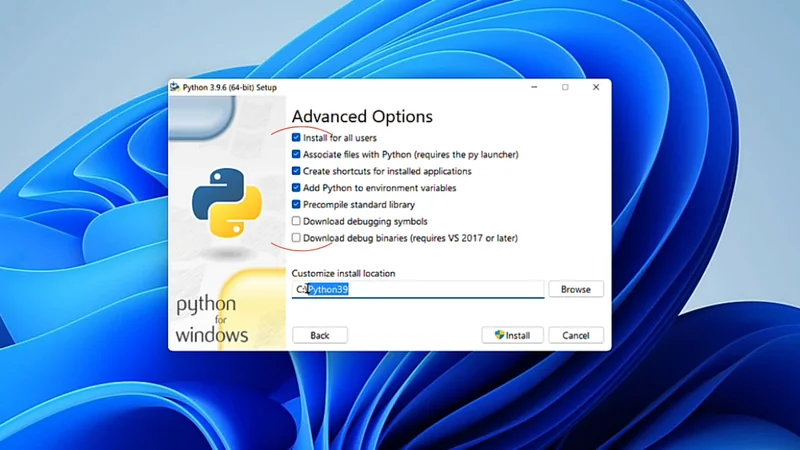Uncheck Add Python to environment variables
Screen dimensions: 800x450
[296, 188]
